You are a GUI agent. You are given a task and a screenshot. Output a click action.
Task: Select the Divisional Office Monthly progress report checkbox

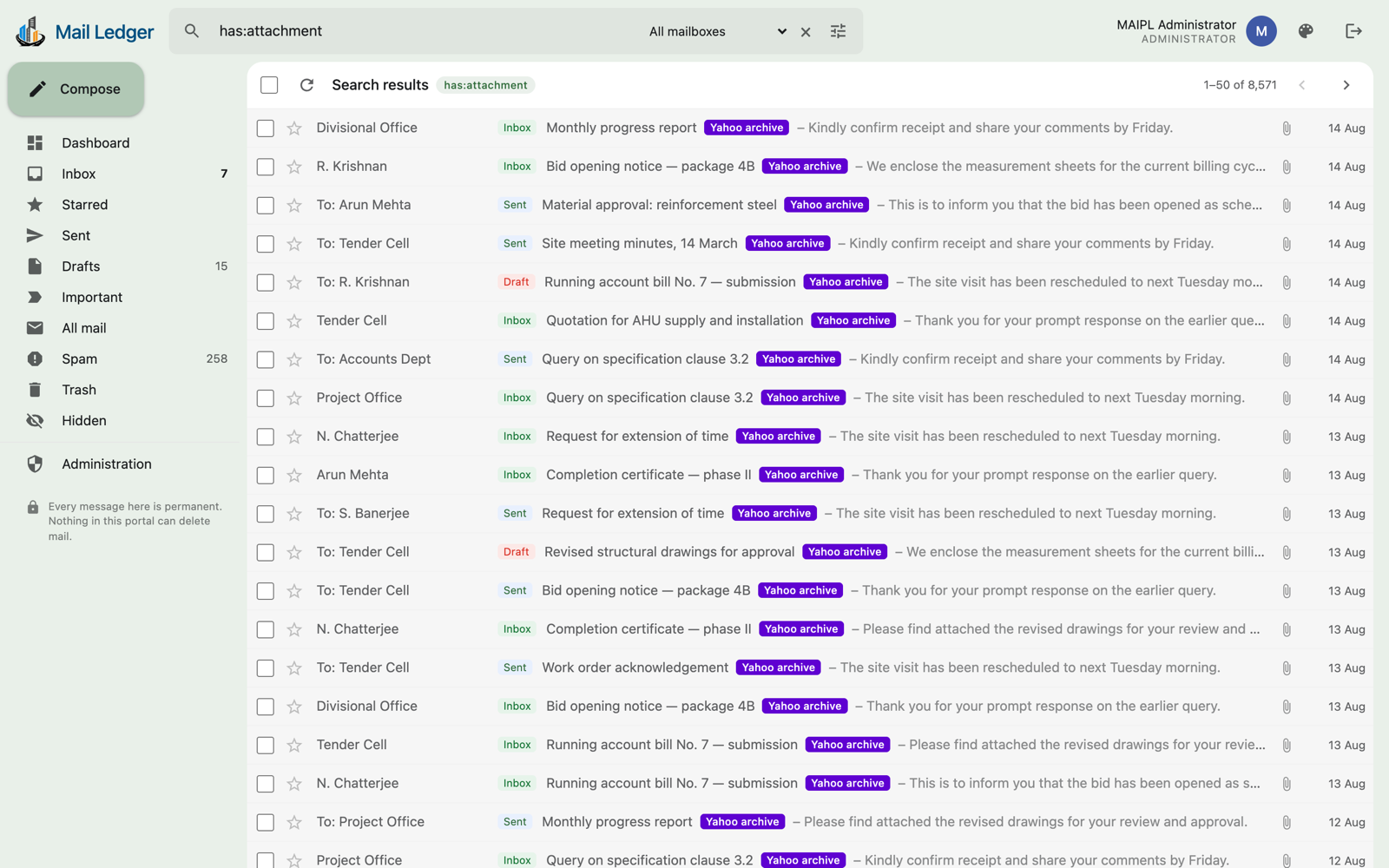click(x=266, y=128)
